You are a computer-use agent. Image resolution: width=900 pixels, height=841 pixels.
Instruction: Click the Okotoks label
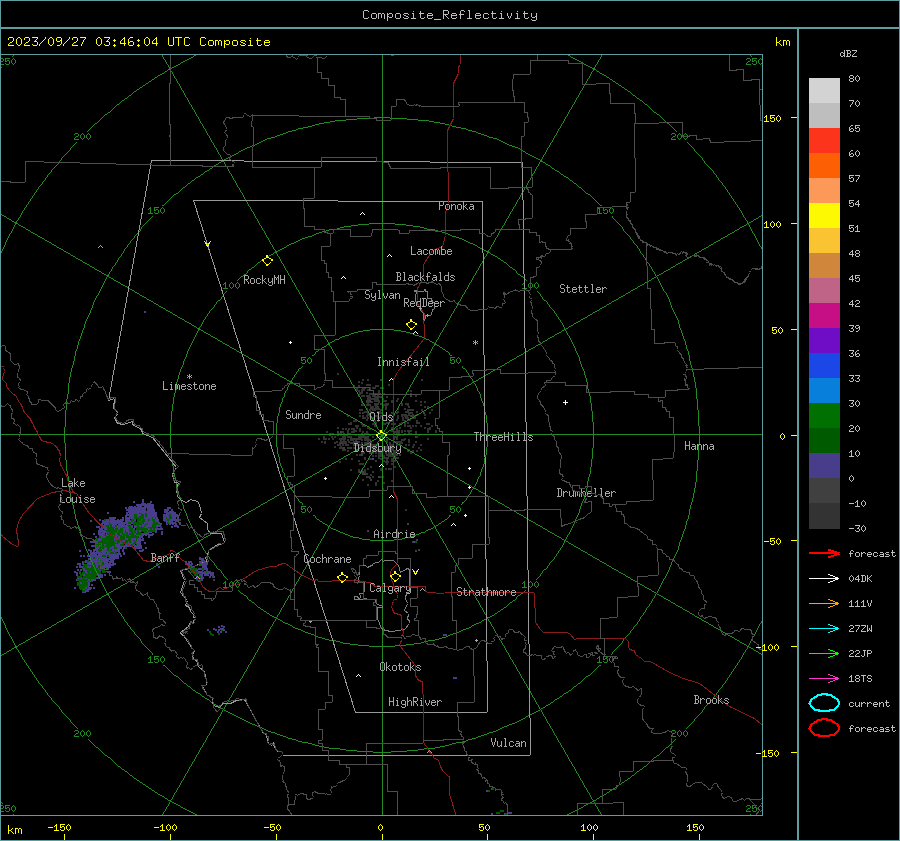coord(400,667)
